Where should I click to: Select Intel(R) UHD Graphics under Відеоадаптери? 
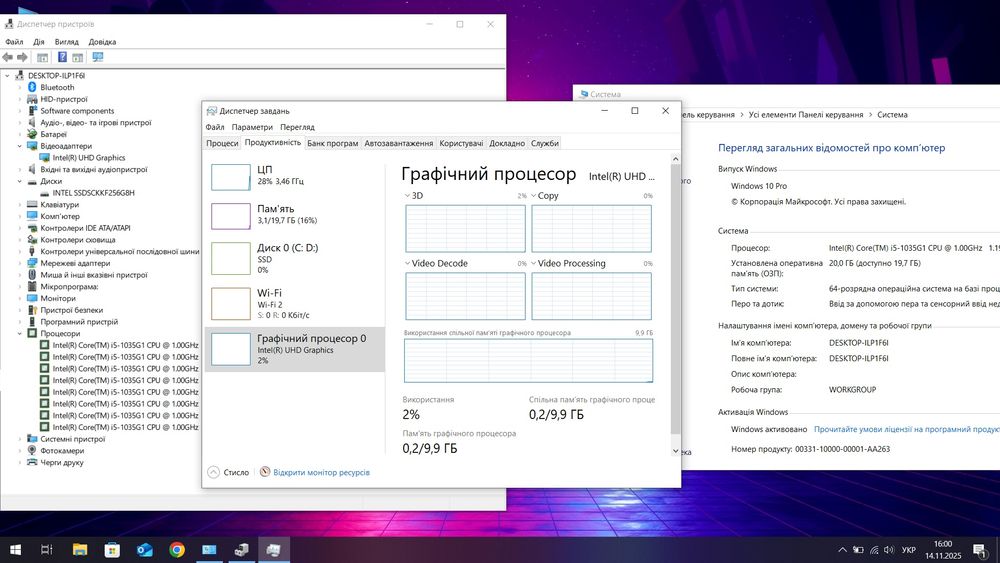(x=89, y=157)
